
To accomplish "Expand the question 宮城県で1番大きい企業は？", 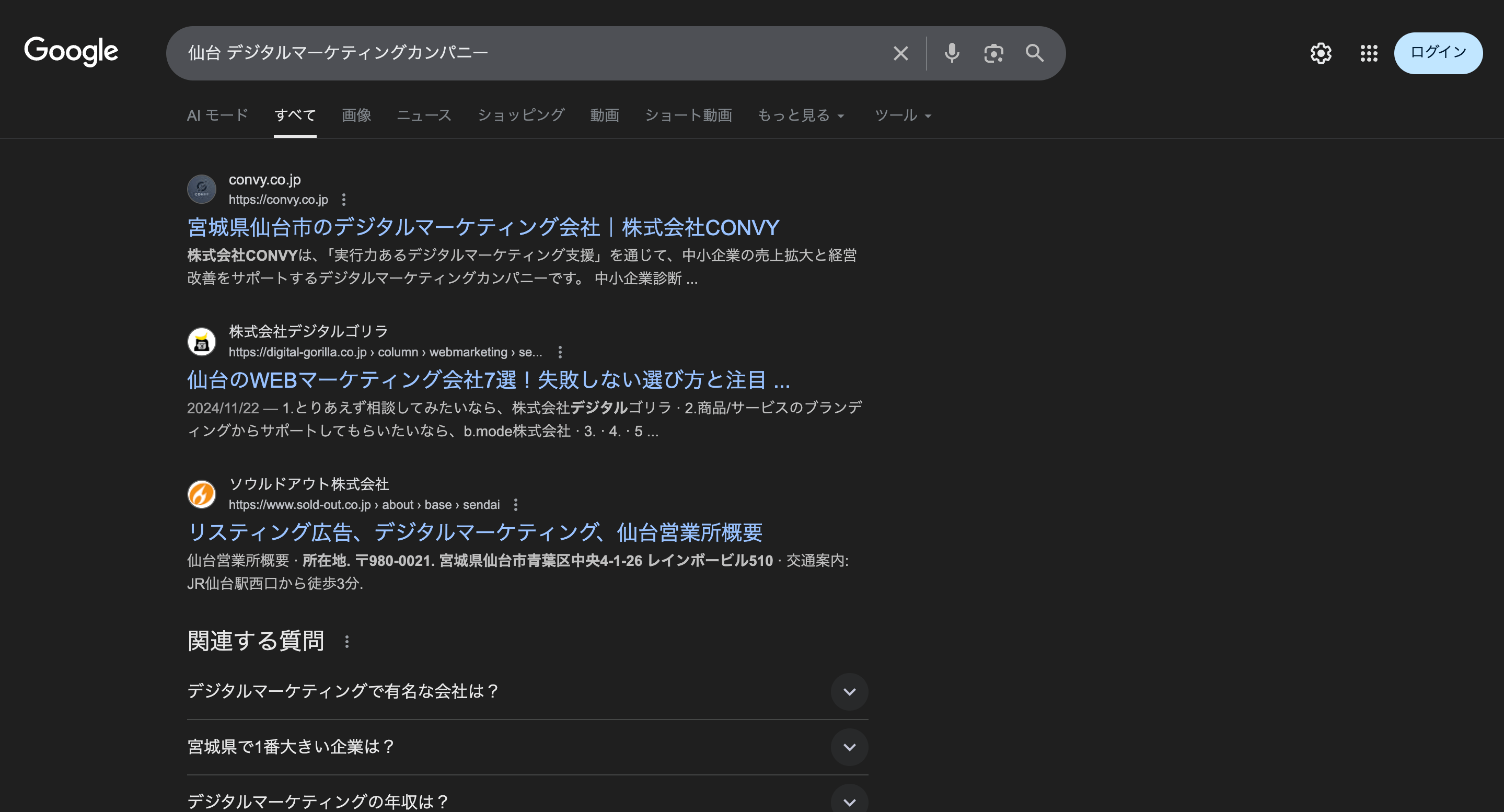I will tap(850, 747).
